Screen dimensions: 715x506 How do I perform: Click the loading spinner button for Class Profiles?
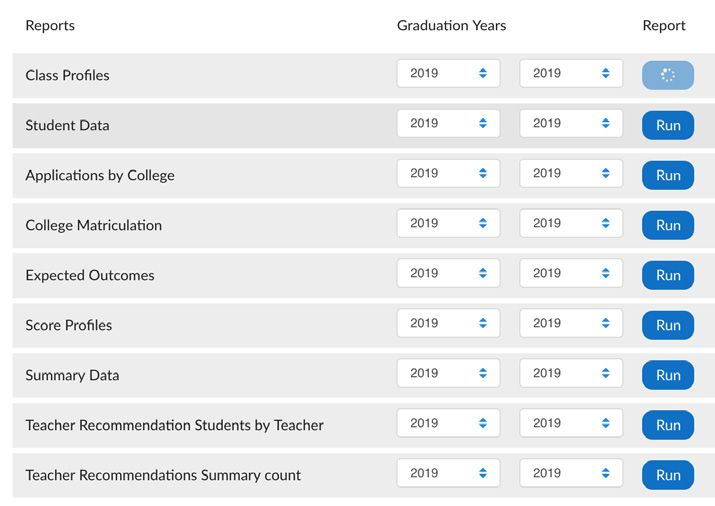point(668,75)
